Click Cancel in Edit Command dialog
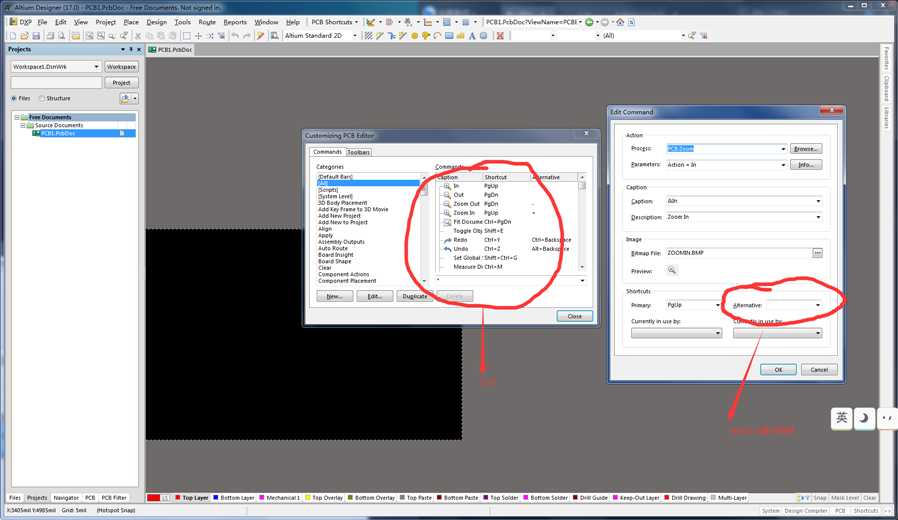Screen dimensions: 898x520 [x=819, y=369]
